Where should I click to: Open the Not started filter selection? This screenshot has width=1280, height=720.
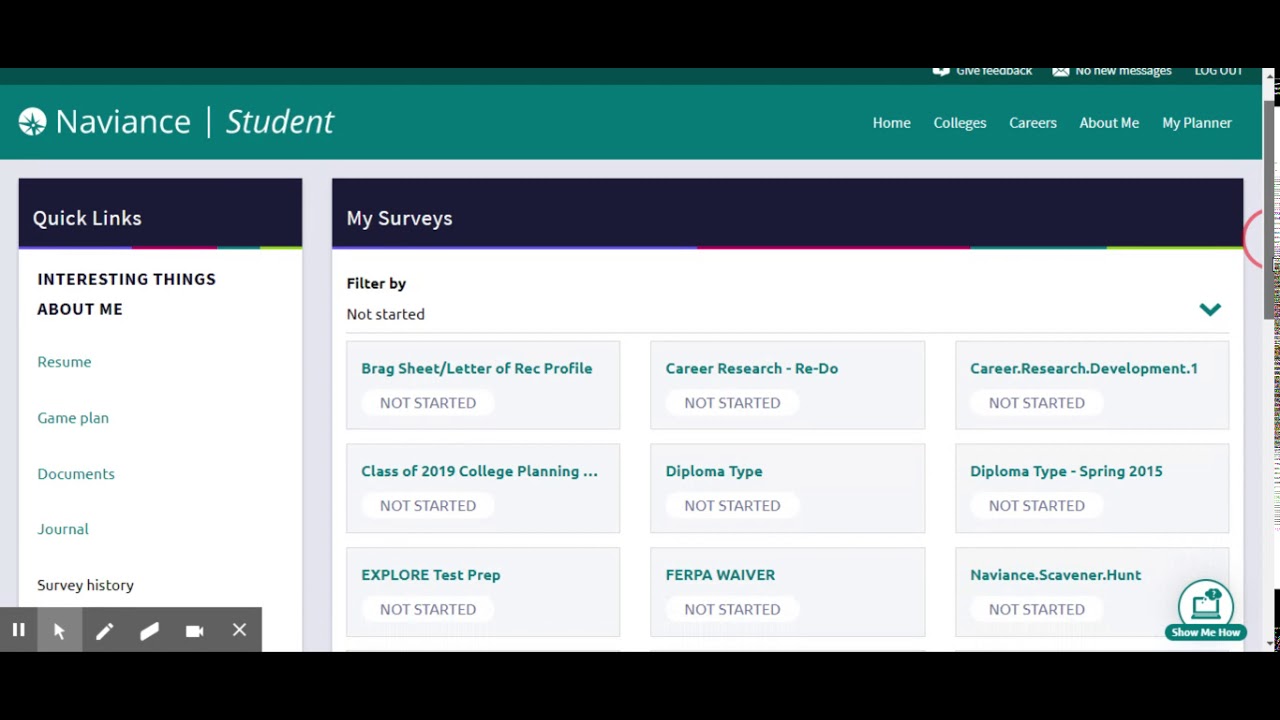[787, 314]
